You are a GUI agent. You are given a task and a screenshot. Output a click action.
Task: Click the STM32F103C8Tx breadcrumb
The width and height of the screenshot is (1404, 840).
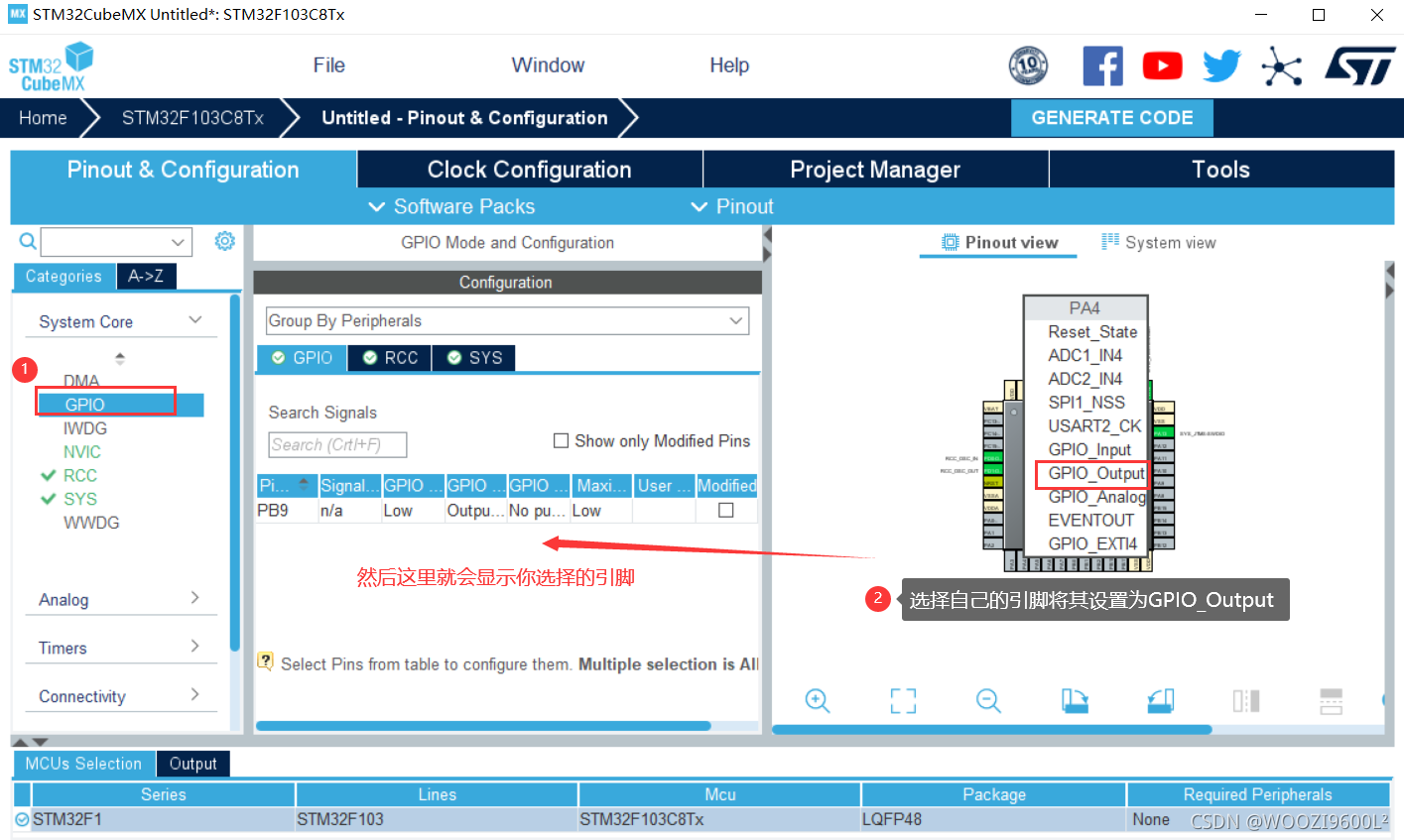tap(192, 118)
